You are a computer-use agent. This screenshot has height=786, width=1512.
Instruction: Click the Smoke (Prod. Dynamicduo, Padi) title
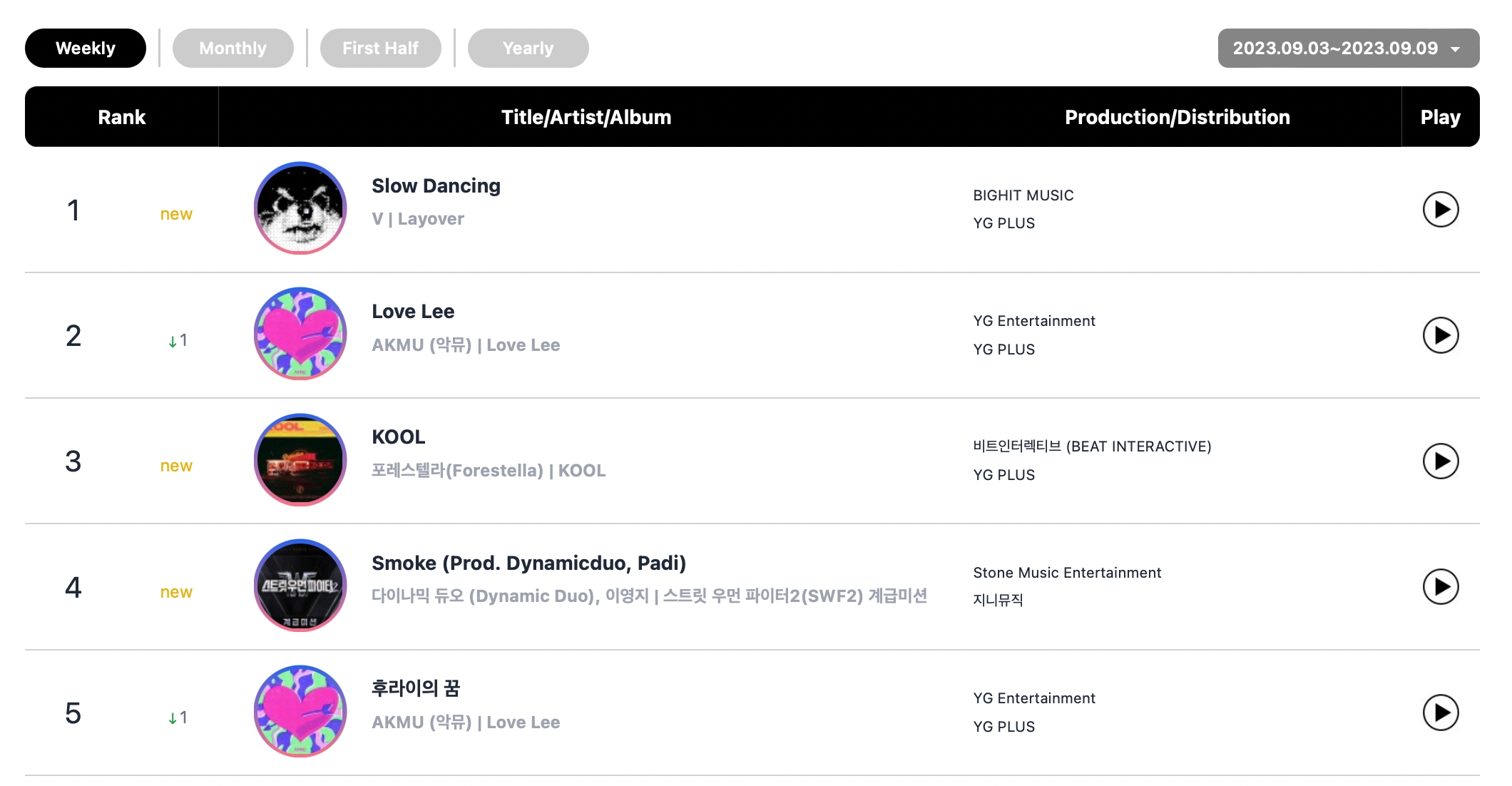click(528, 563)
